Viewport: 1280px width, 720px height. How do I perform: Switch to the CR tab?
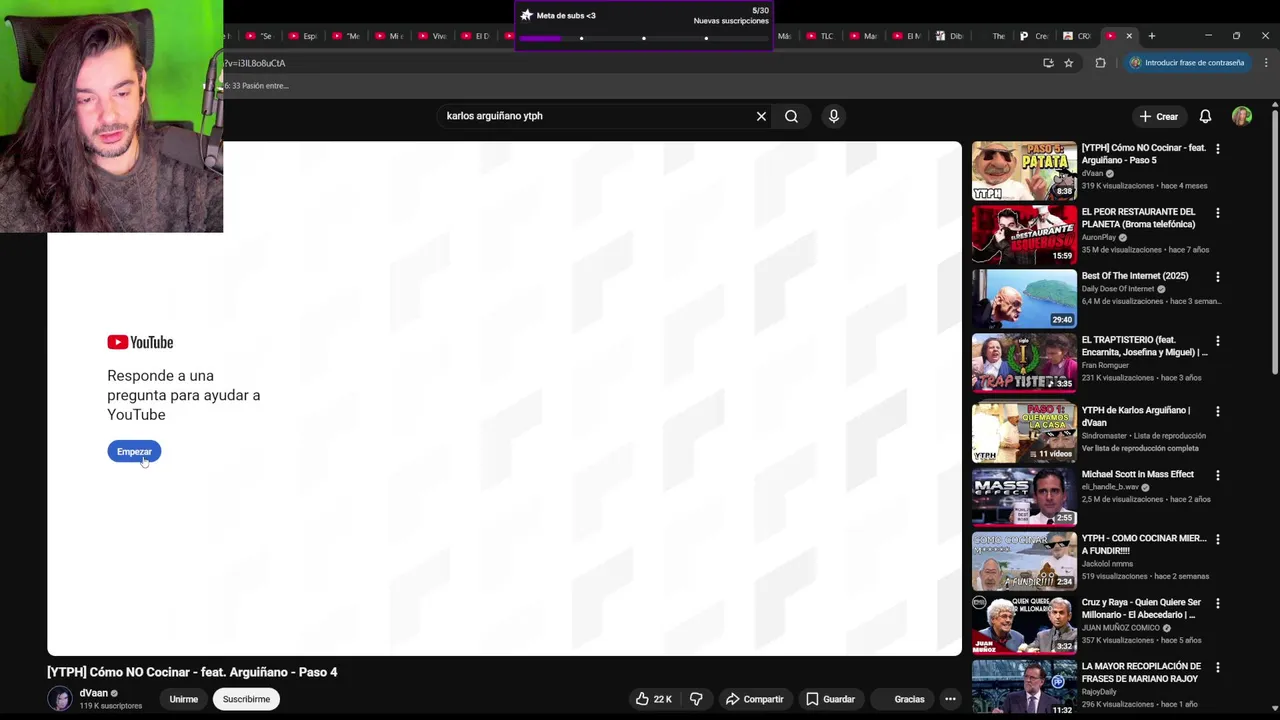click(x=1077, y=36)
